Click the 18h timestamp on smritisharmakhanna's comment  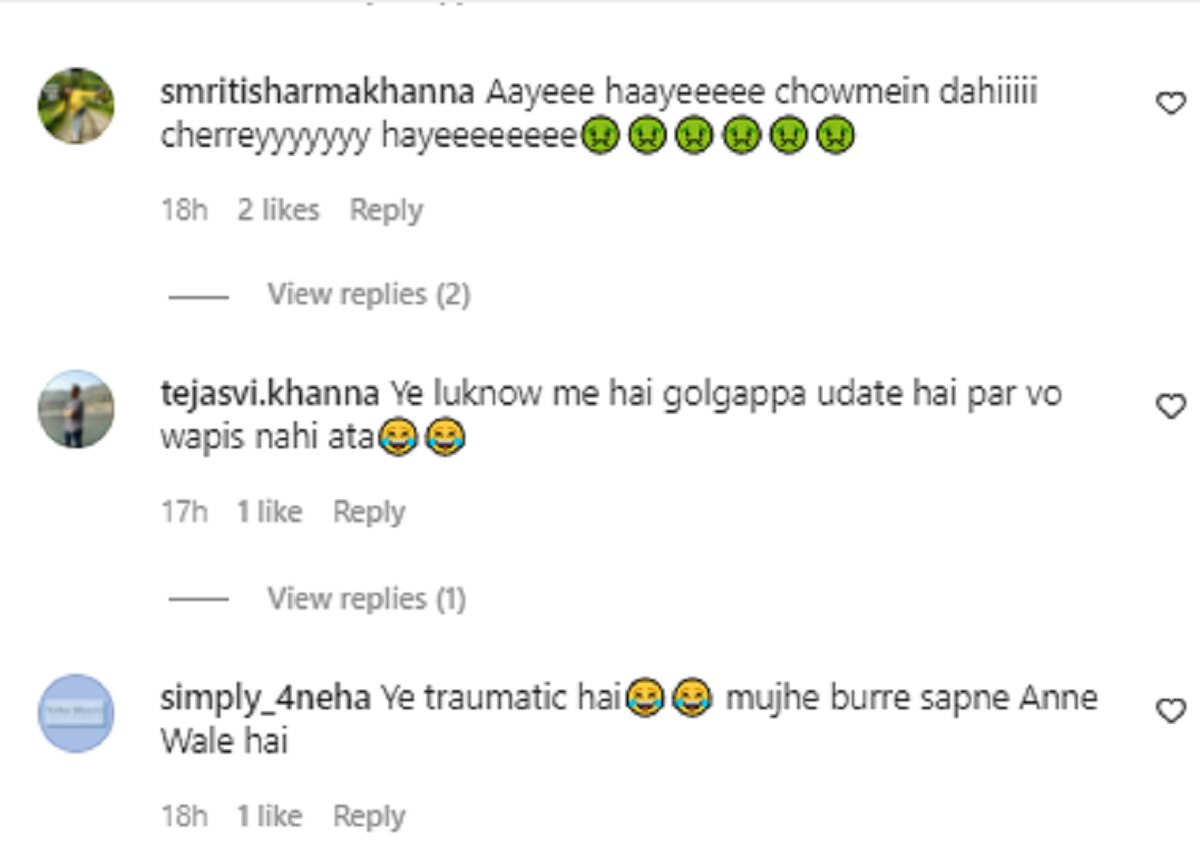pyautogui.click(x=184, y=210)
